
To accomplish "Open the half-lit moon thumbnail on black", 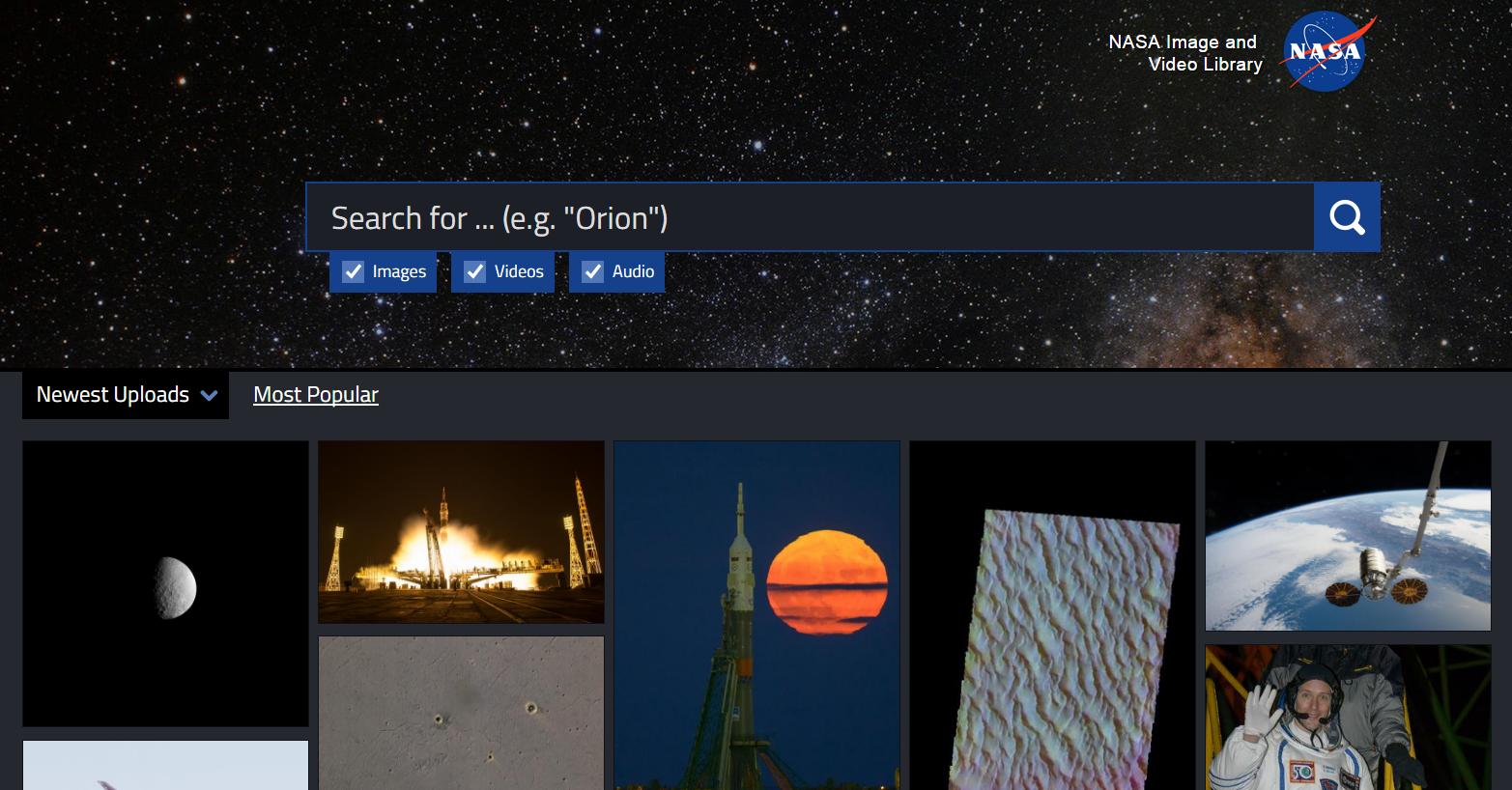I will click(x=165, y=583).
